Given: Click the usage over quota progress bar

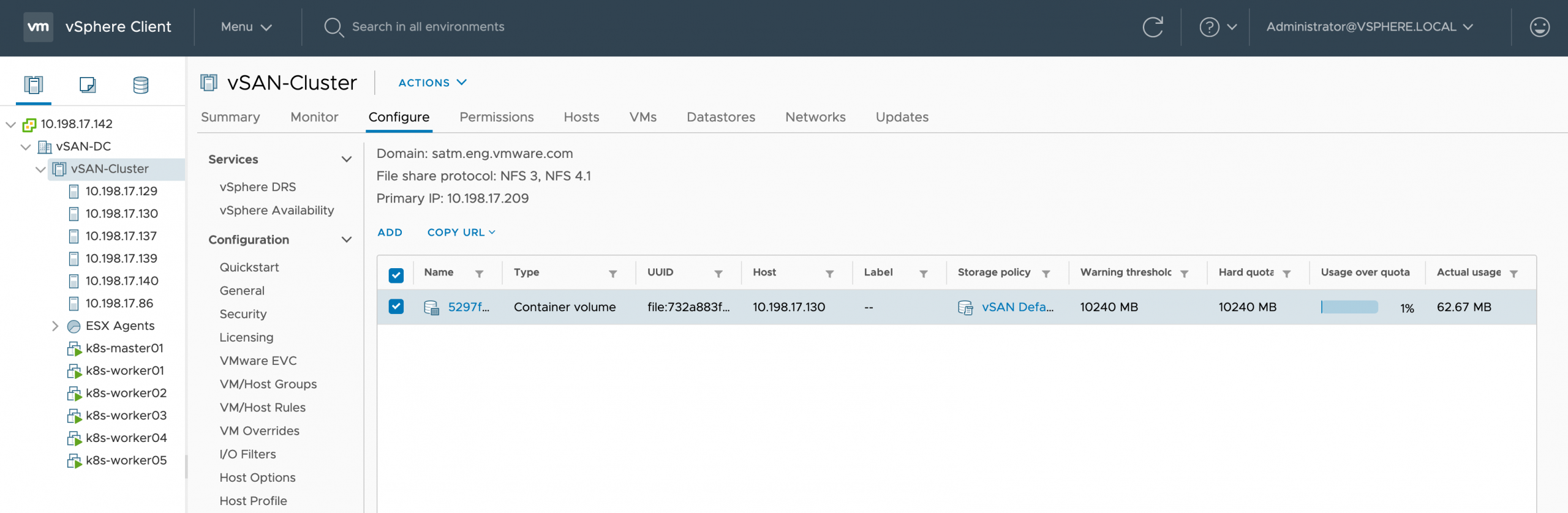Looking at the screenshot, I should pyautogui.click(x=1349, y=307).
